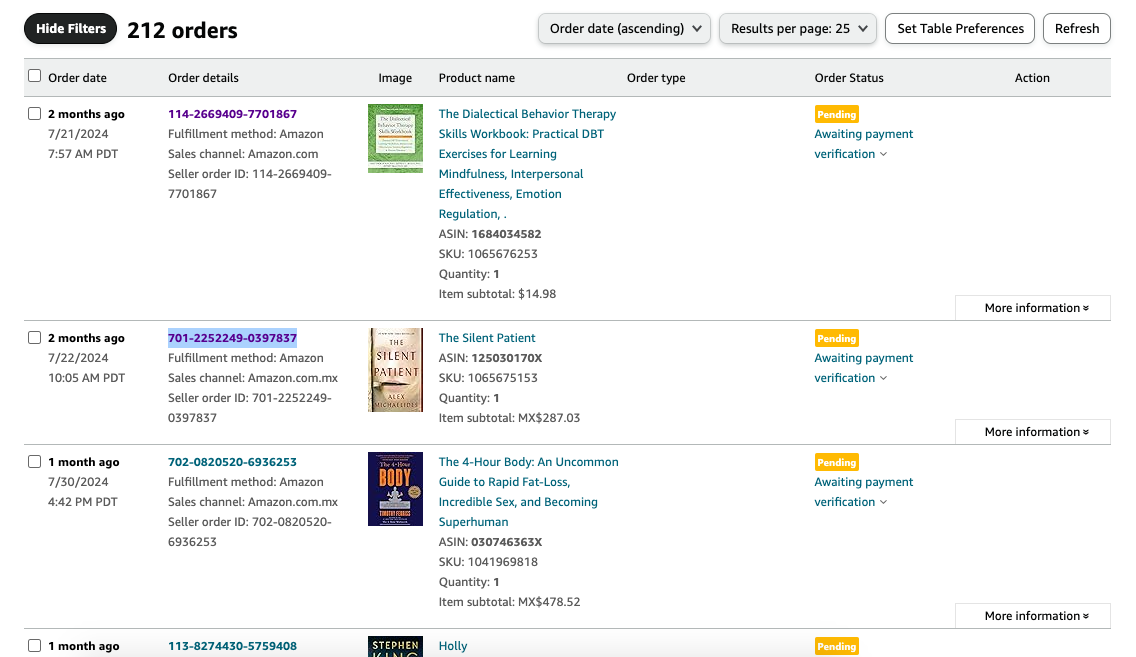1136x657 pixels.
Task: Click Pending badge on DBT Workbook order
Action: pyautogui.click(x=837, y=114)
